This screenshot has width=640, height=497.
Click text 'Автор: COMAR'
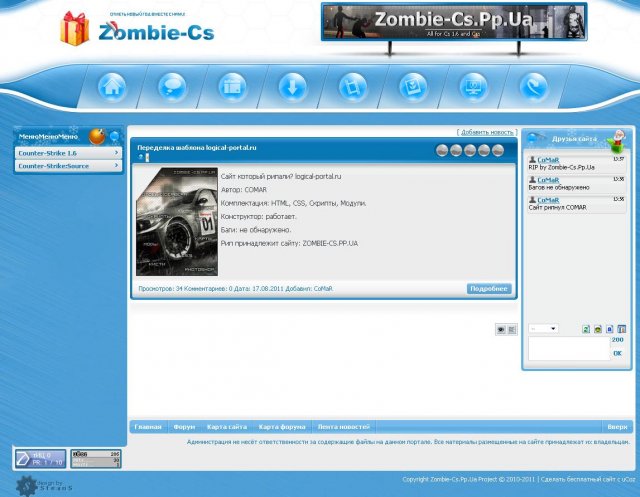click(244, 190)
